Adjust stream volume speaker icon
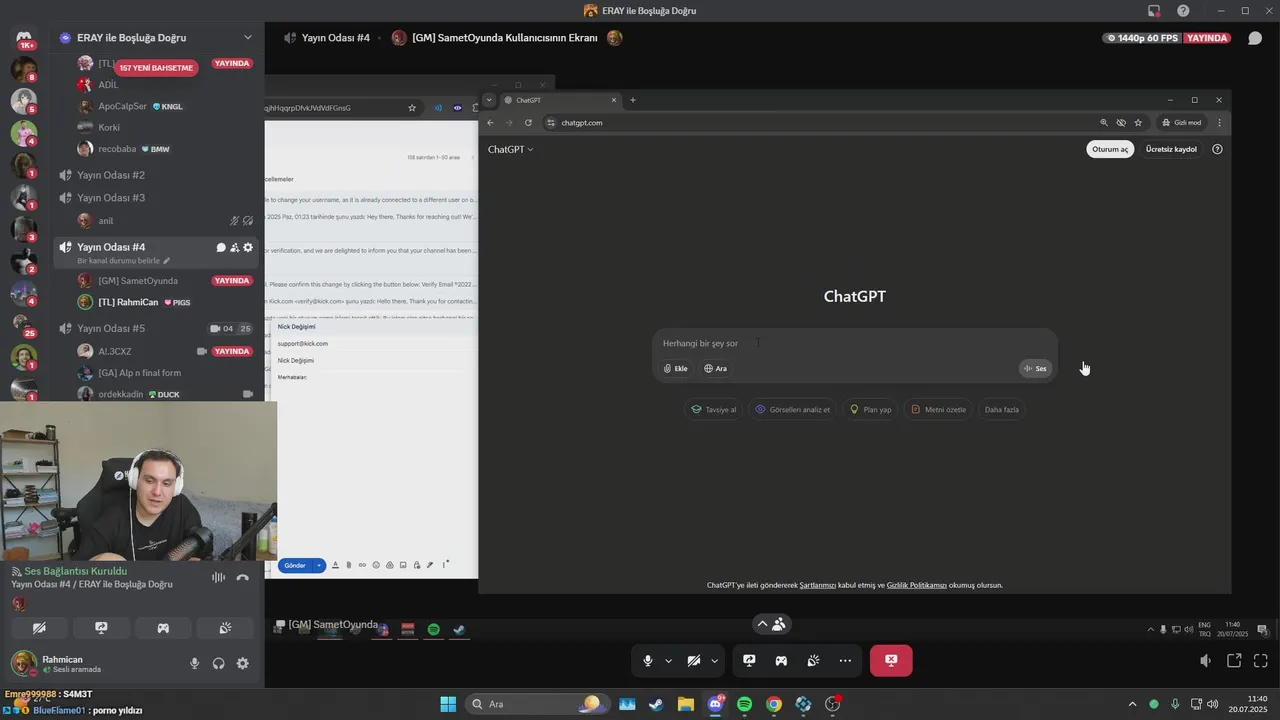This screenshot has height=720, width=1280. point(1206,661)
